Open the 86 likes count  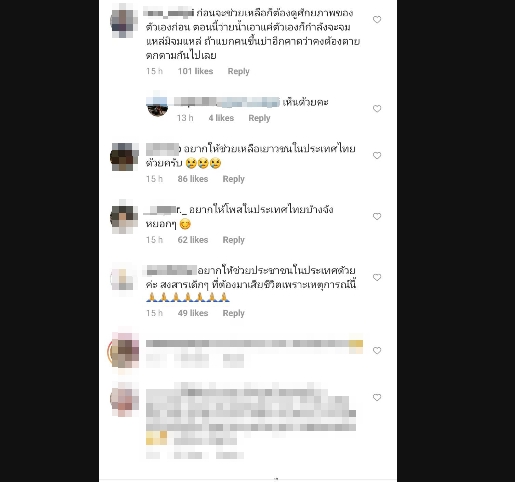(193, 179)
